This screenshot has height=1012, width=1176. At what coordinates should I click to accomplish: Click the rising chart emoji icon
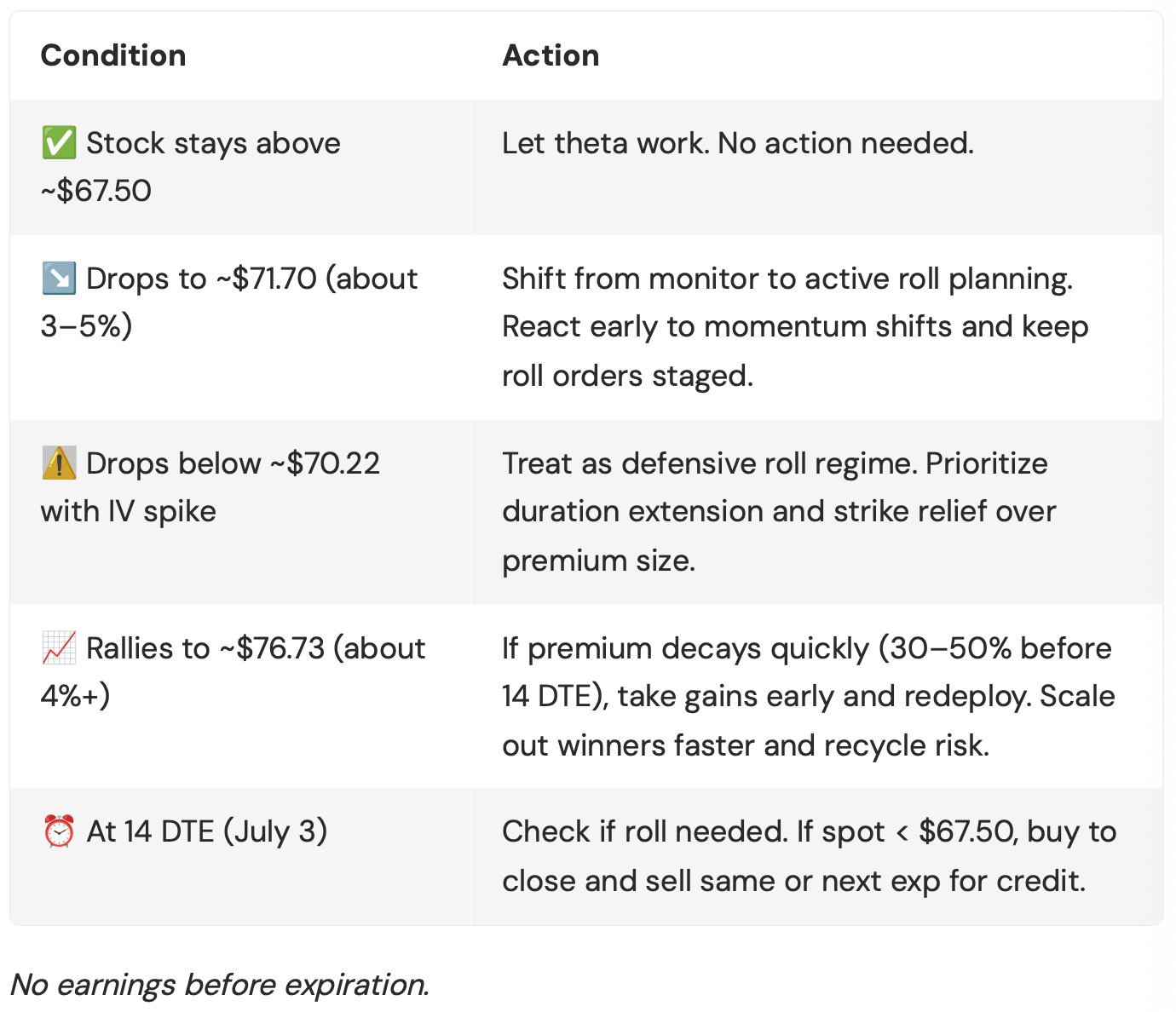(x=59, y=648)
